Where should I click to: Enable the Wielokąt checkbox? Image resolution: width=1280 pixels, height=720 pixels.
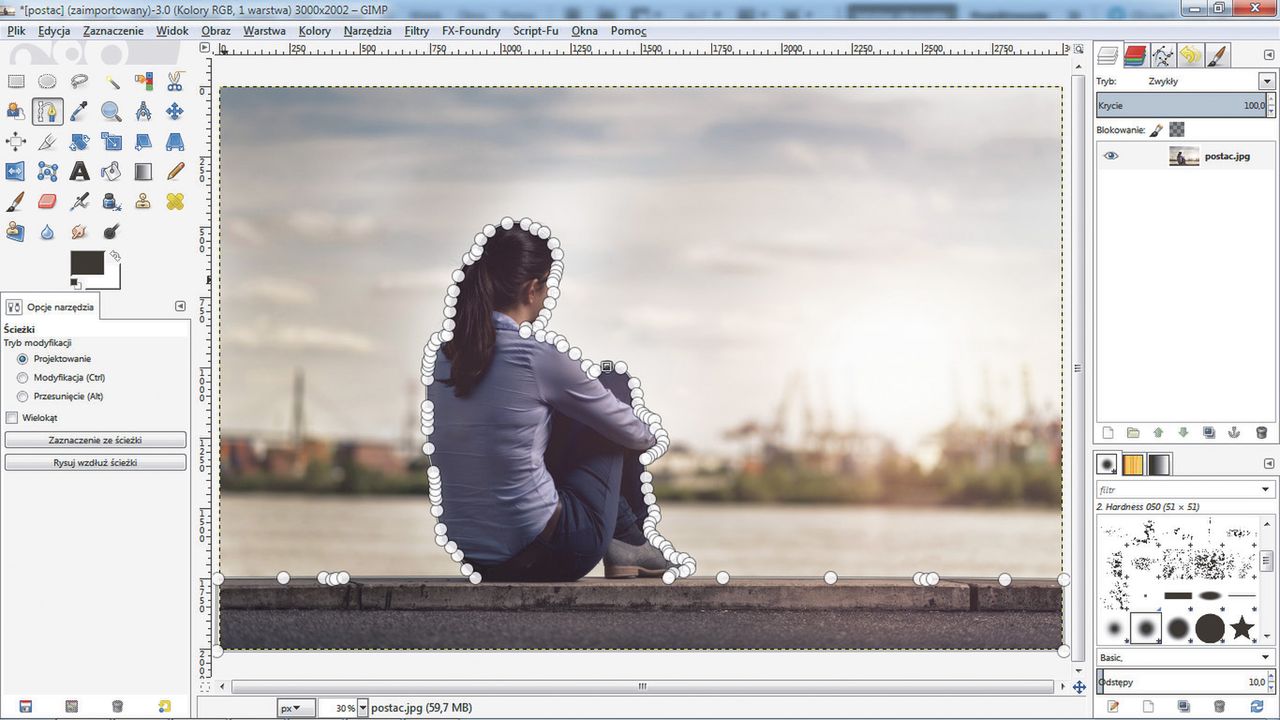12,417
